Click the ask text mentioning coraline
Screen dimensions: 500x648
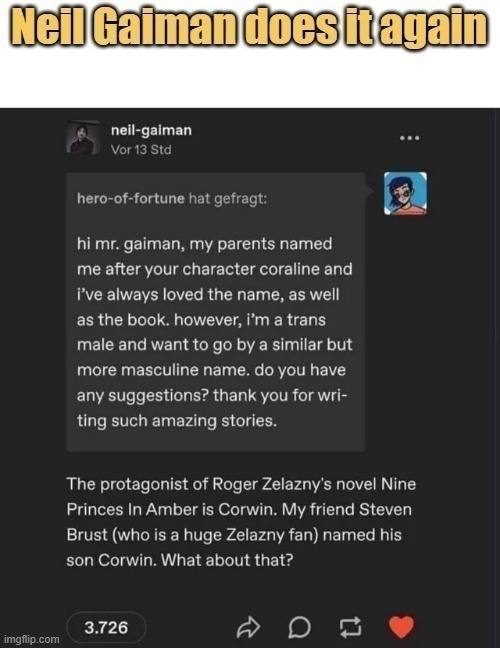214,269
